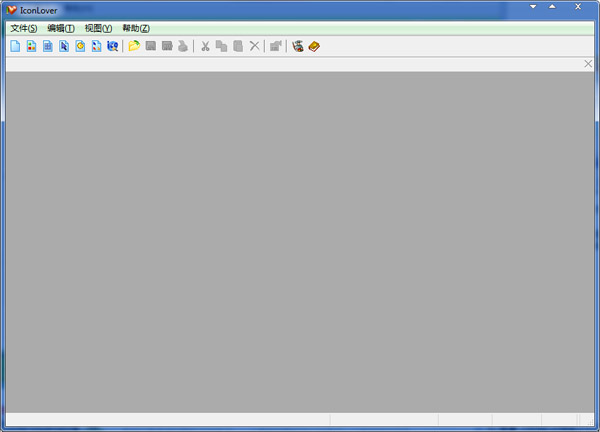
Task: Click the IconLover logo in the title bar
Action: (x=11, y=10)
